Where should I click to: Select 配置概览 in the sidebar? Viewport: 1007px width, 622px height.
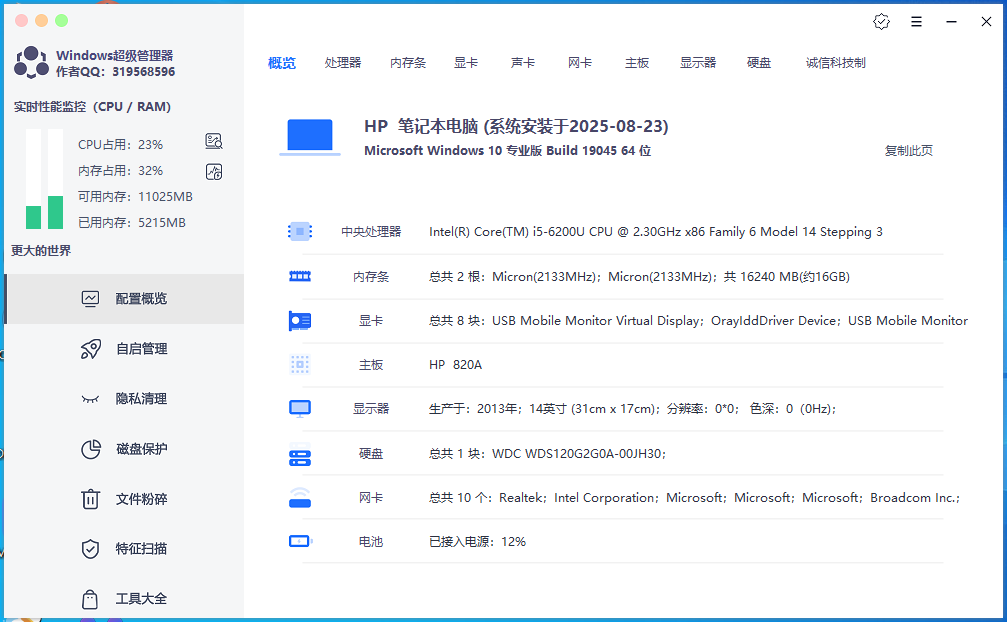click(x=140, y=299)
